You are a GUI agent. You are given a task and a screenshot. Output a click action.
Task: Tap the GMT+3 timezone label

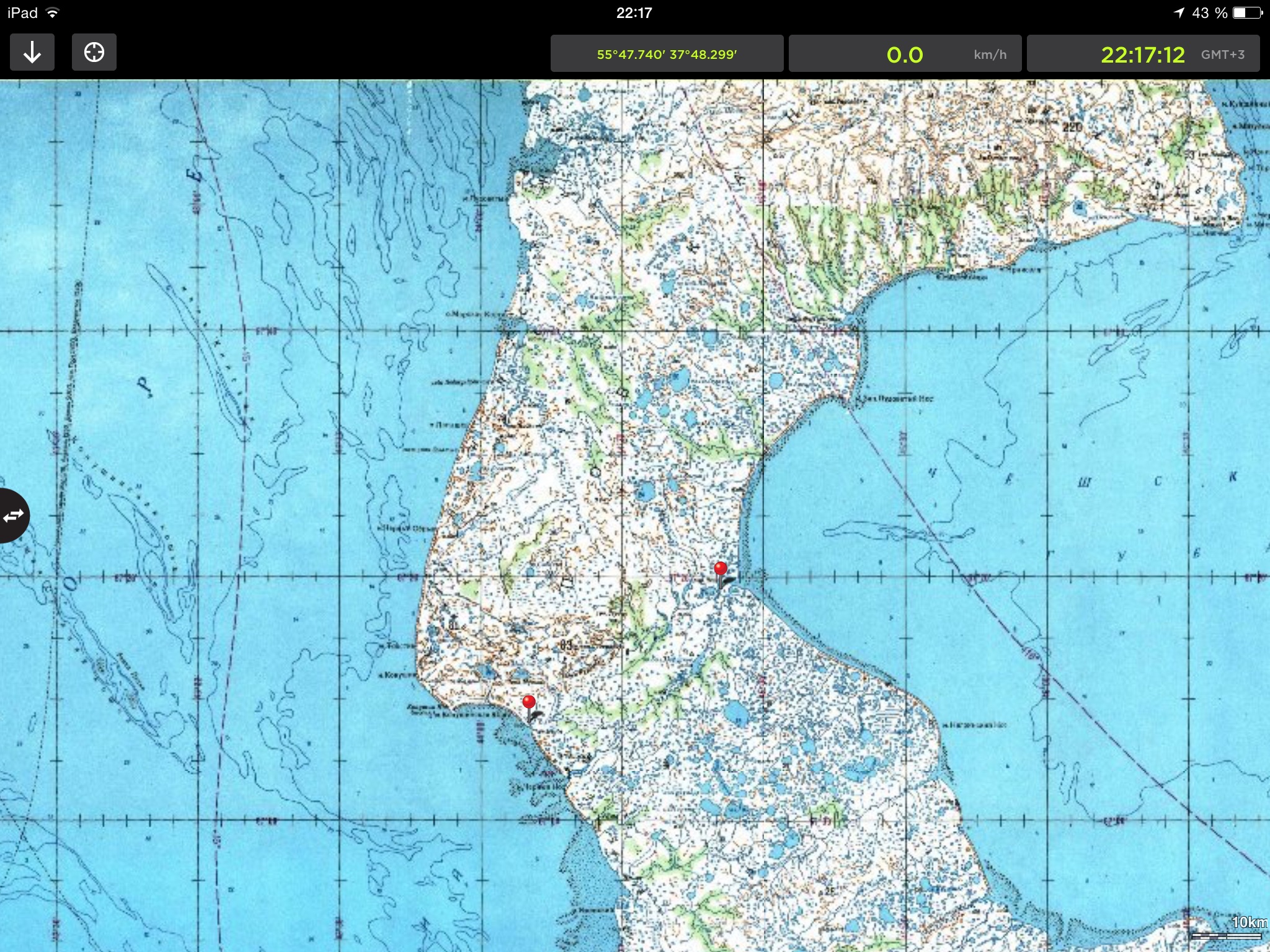pos(1222,55)
